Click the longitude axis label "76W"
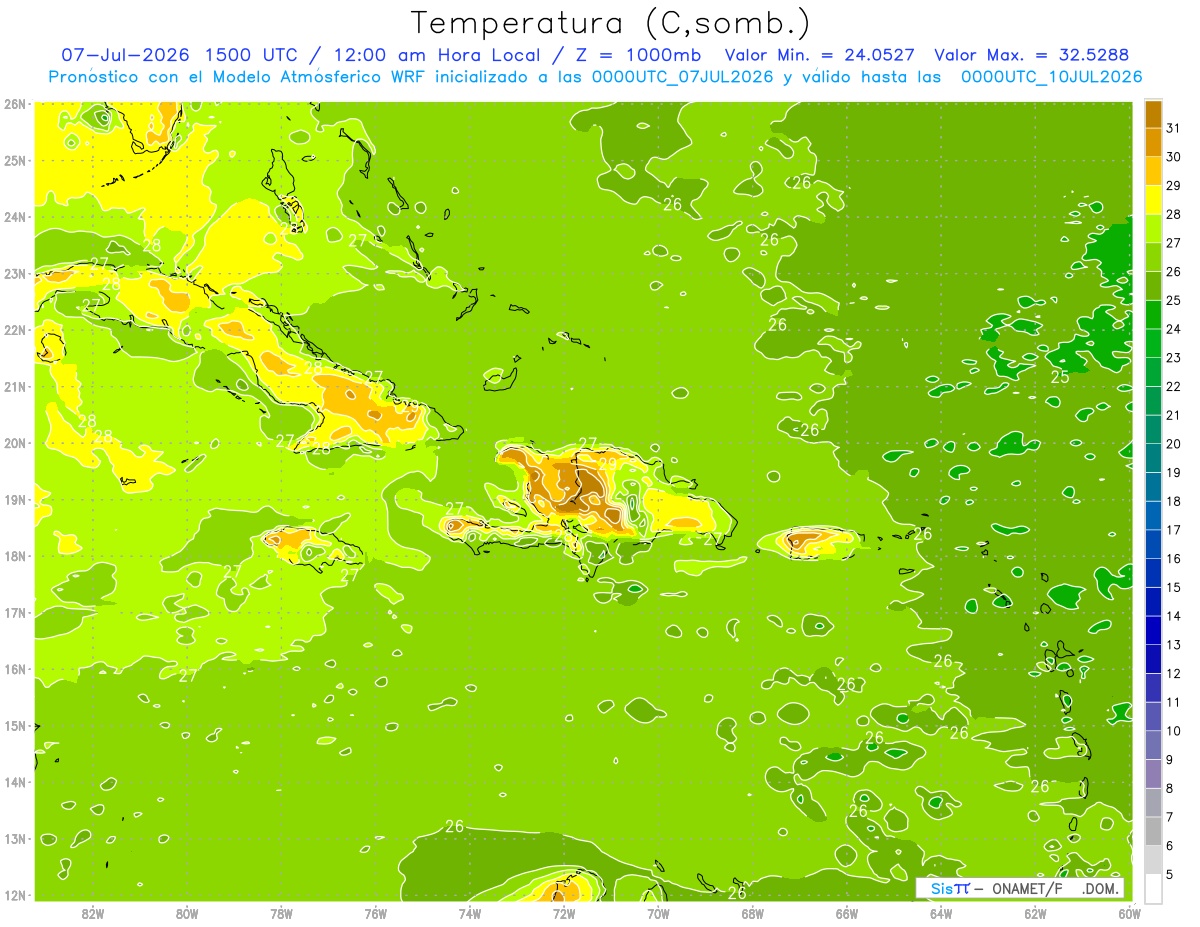Image resolution: width=1200 pixels, height=927 pixels. 375,912
